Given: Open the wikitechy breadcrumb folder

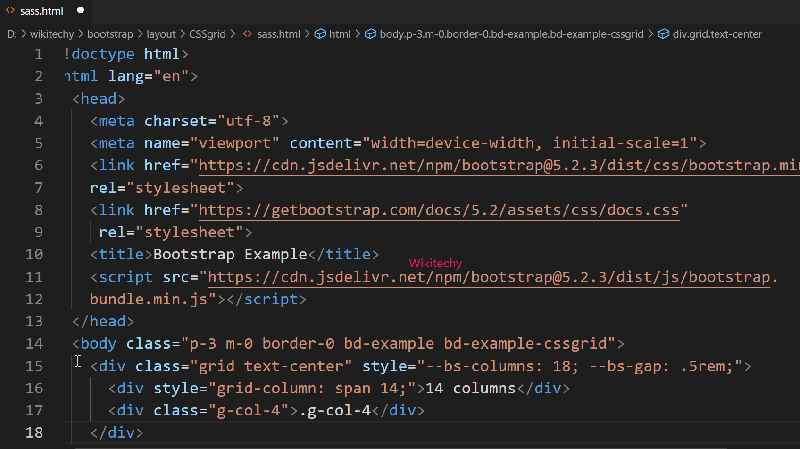Looking at the screenshot, I should [52, 34].
